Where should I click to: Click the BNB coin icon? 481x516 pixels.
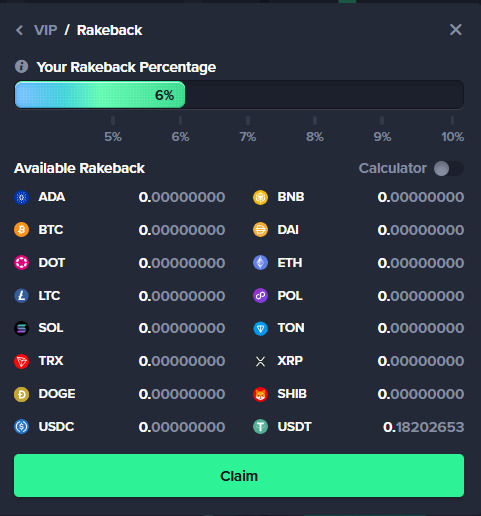260,197
